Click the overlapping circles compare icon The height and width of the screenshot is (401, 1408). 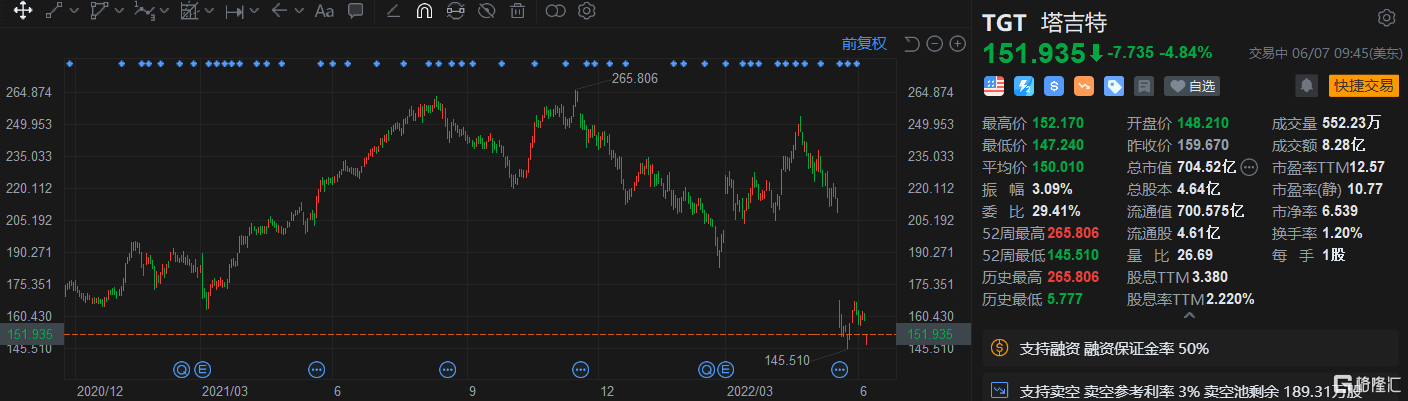coord(555,12)
